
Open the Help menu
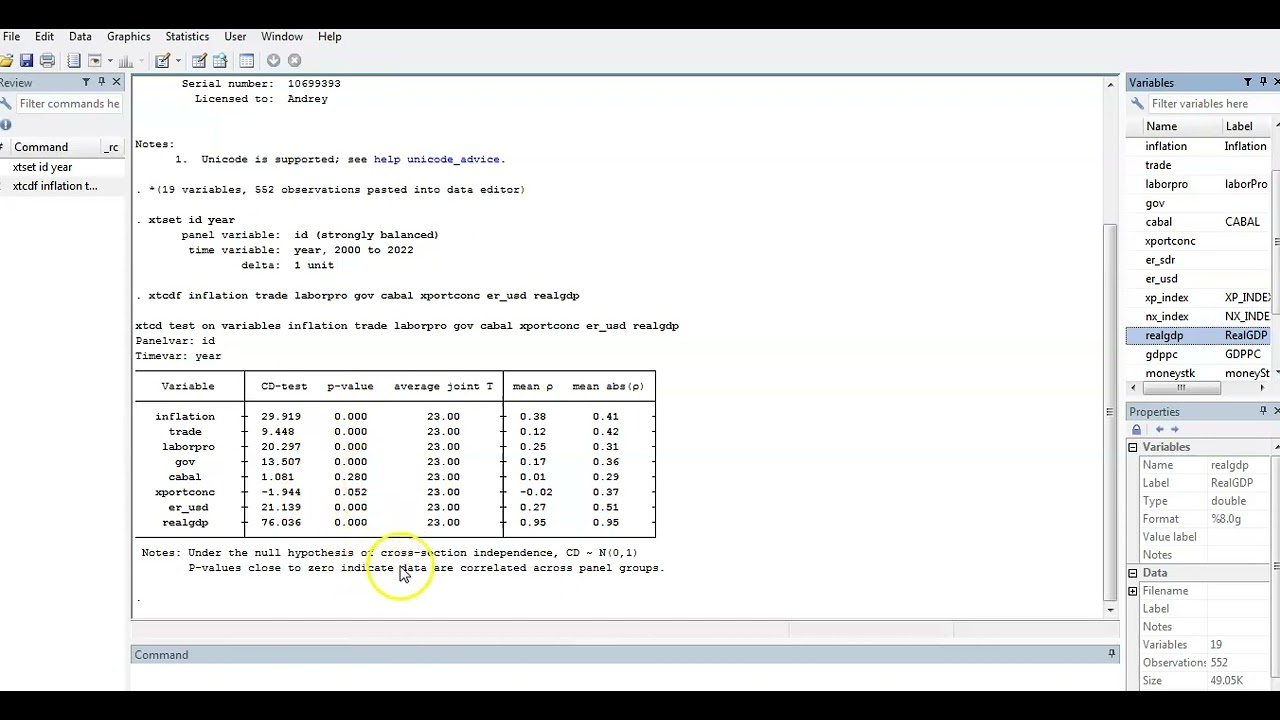pyautogui.click(x=329, y=36)
